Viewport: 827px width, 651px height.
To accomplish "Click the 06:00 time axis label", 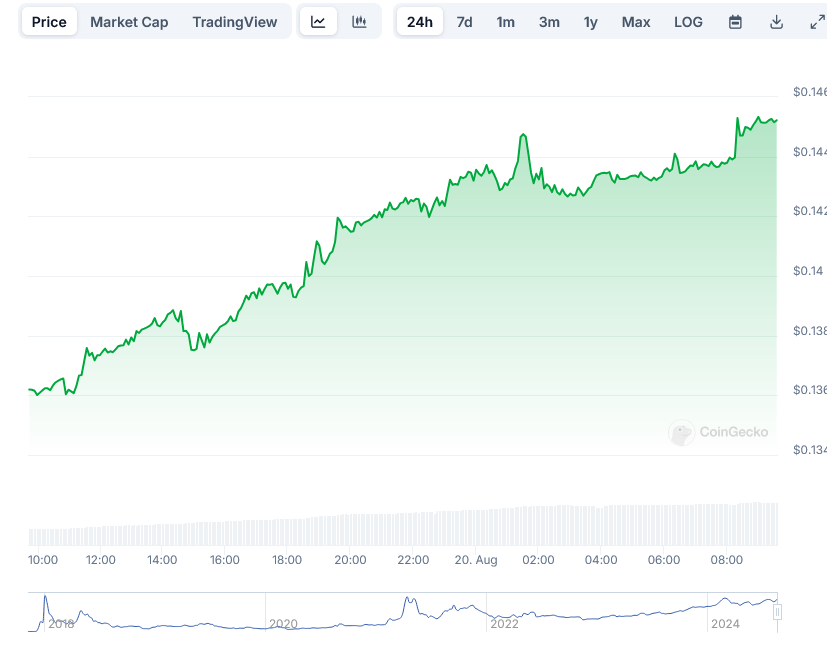I will point(663,560).
